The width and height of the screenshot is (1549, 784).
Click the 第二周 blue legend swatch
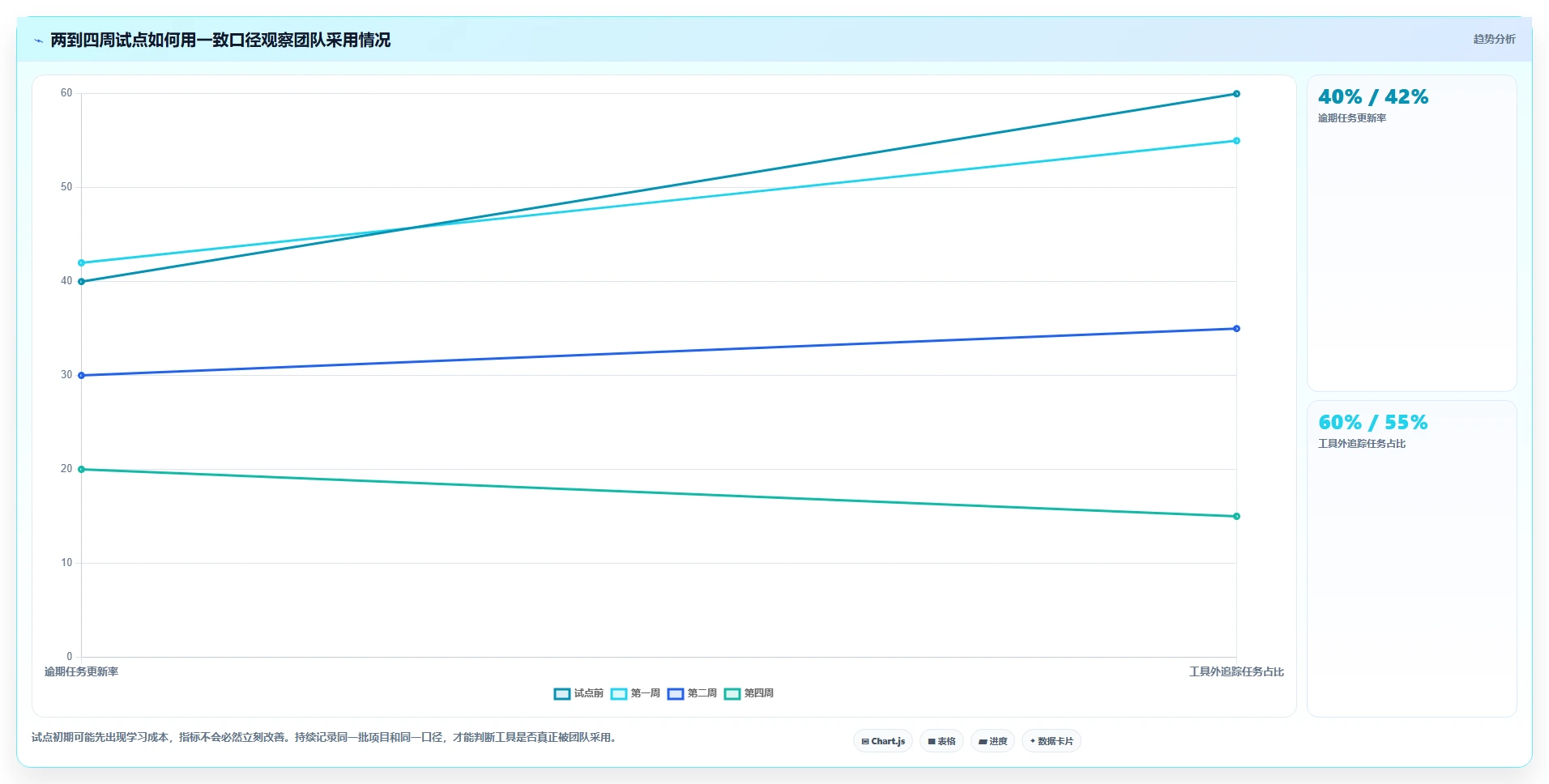676,693
